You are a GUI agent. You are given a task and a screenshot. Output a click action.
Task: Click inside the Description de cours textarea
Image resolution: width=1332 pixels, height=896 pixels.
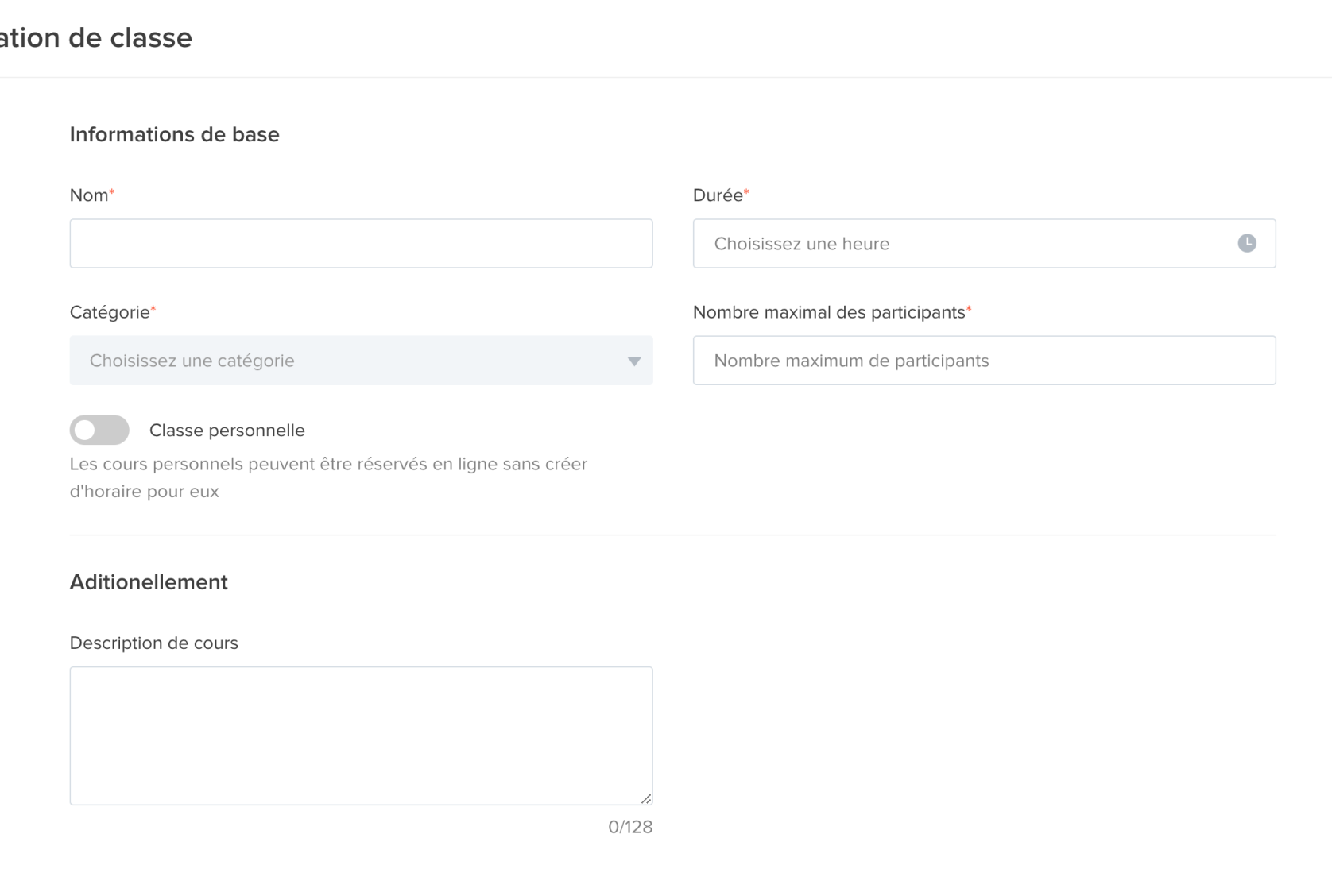(x=361, y=736)
